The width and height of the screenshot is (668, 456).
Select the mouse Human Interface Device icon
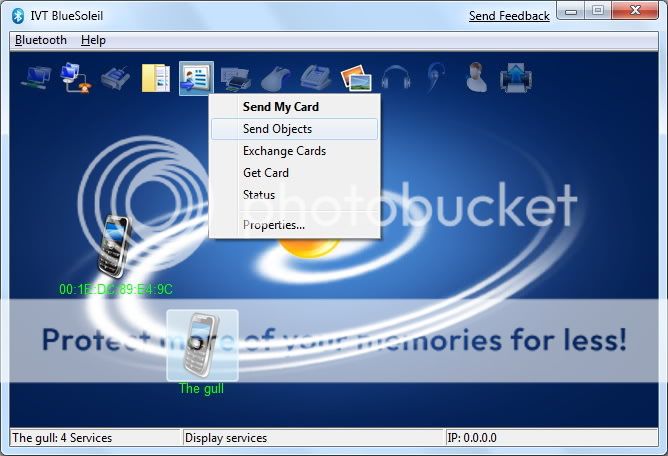tap(275, 78)
